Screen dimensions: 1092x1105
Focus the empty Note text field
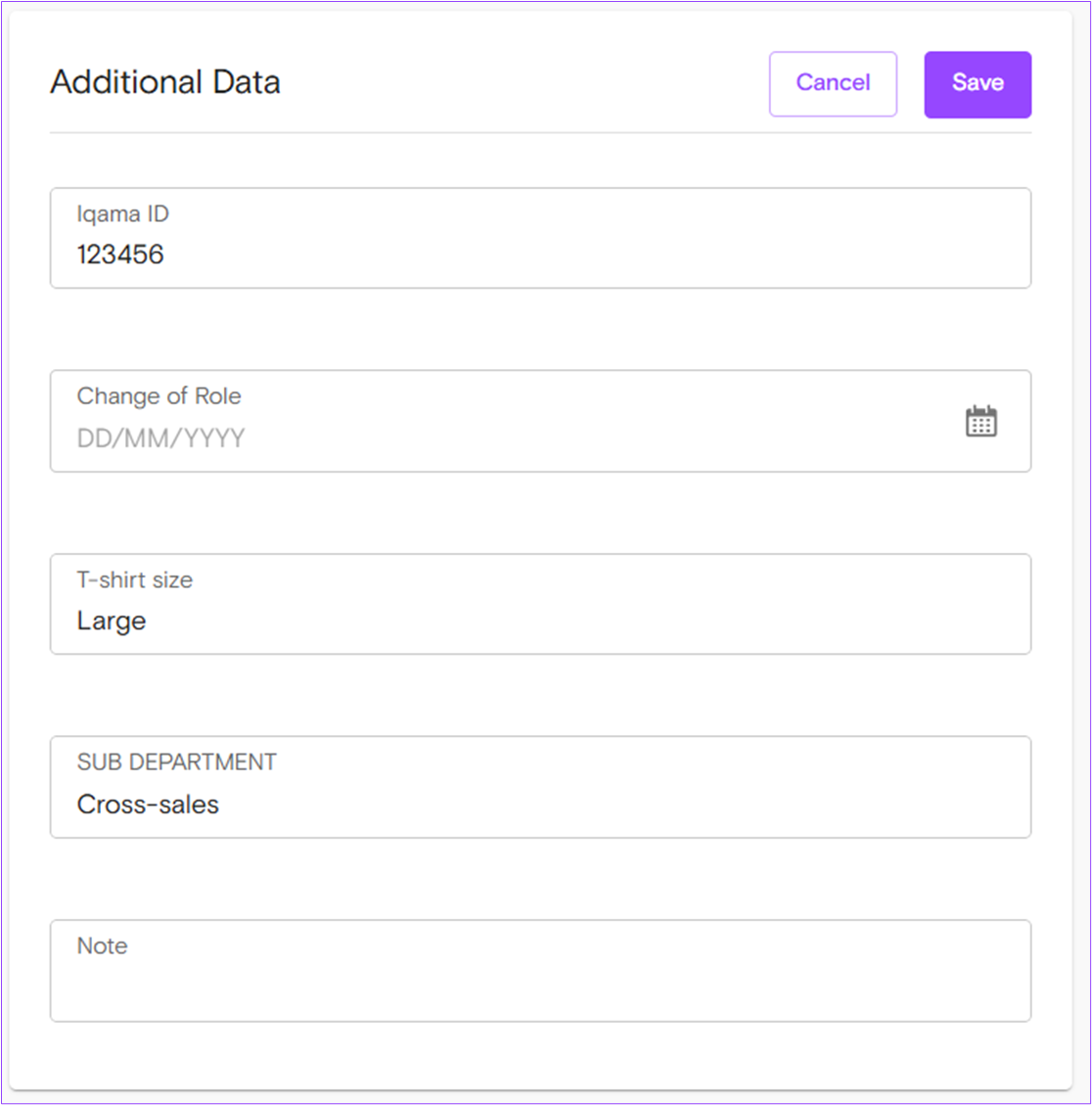[540, 970]
